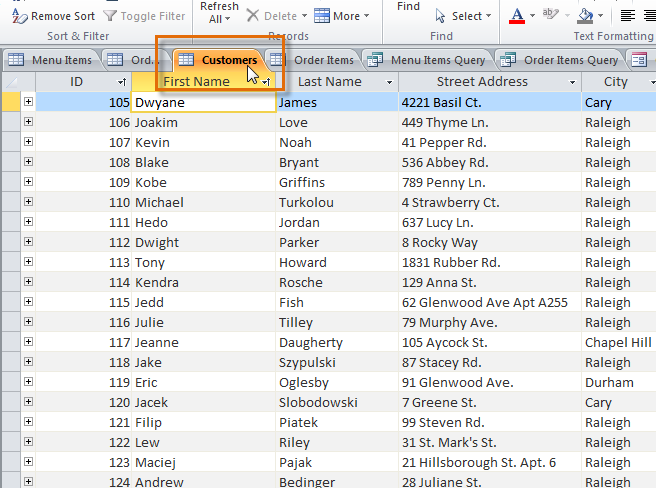Click the First Name cell containing Dwyane
The width and height of the screenshot is (656, 488).
203,101
